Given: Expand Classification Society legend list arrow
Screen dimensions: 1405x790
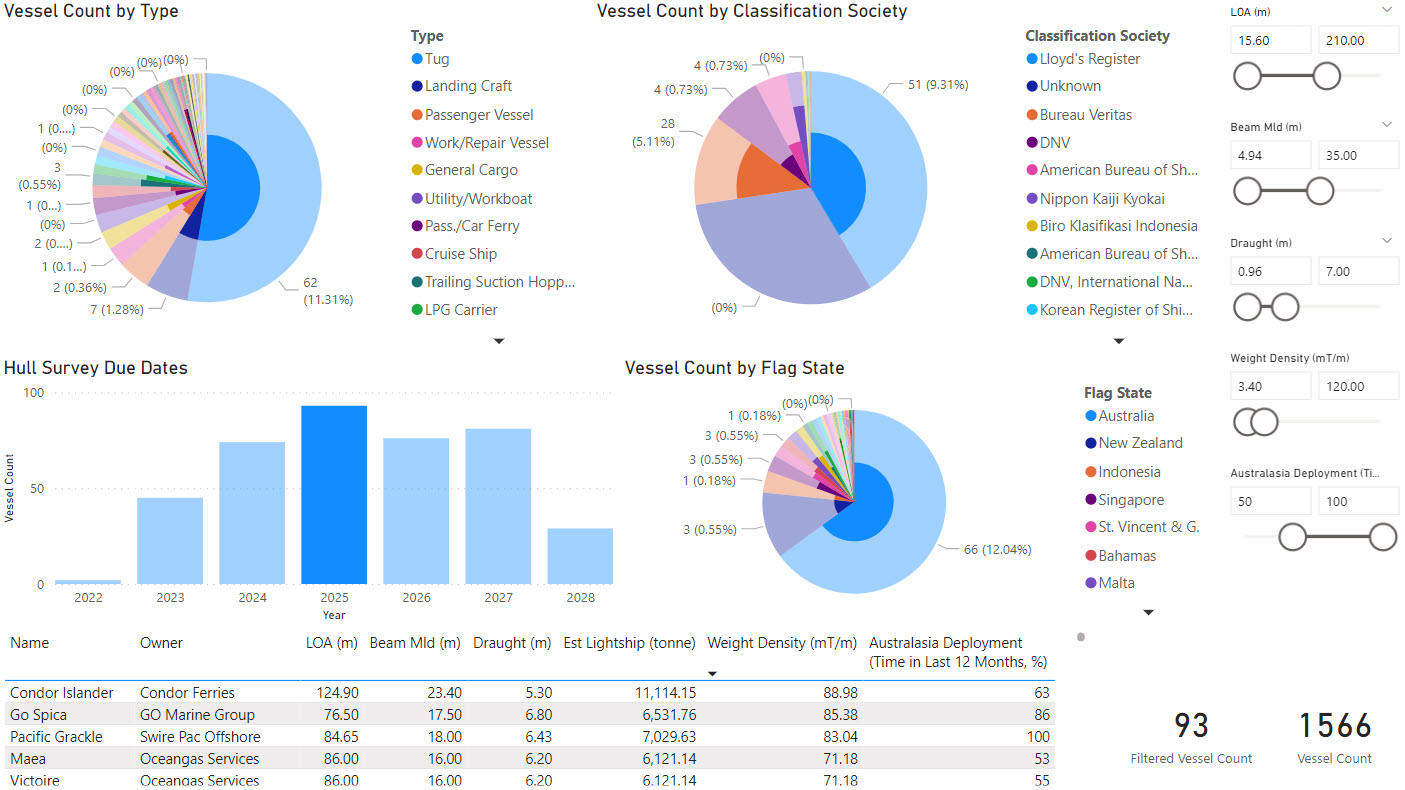Looking at the screenshot, I should point(1118,341).
